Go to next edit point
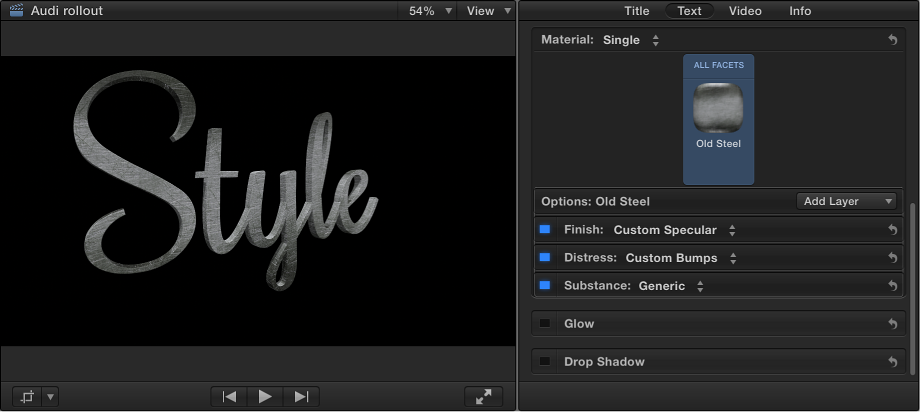This screenshot has width=920, height=412. coord(301,397)
